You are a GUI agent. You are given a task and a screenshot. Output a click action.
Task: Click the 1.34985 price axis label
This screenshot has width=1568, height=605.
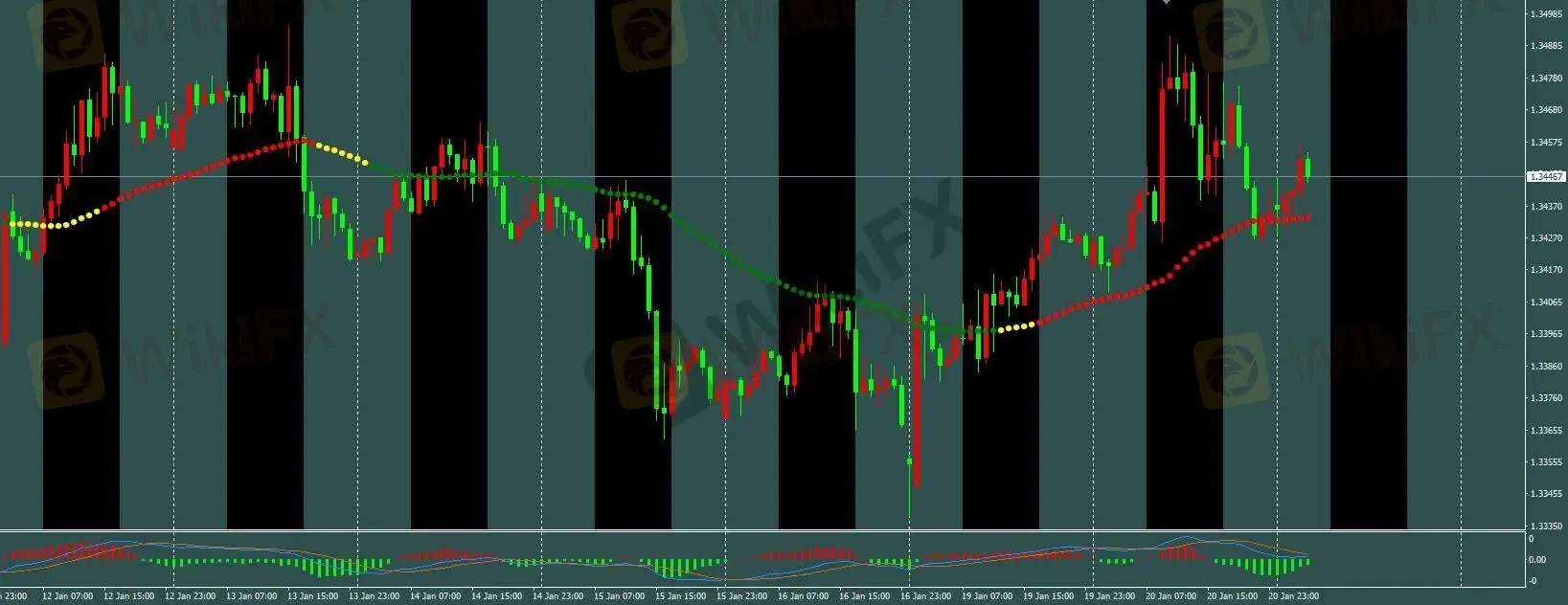coord(1546,14)
